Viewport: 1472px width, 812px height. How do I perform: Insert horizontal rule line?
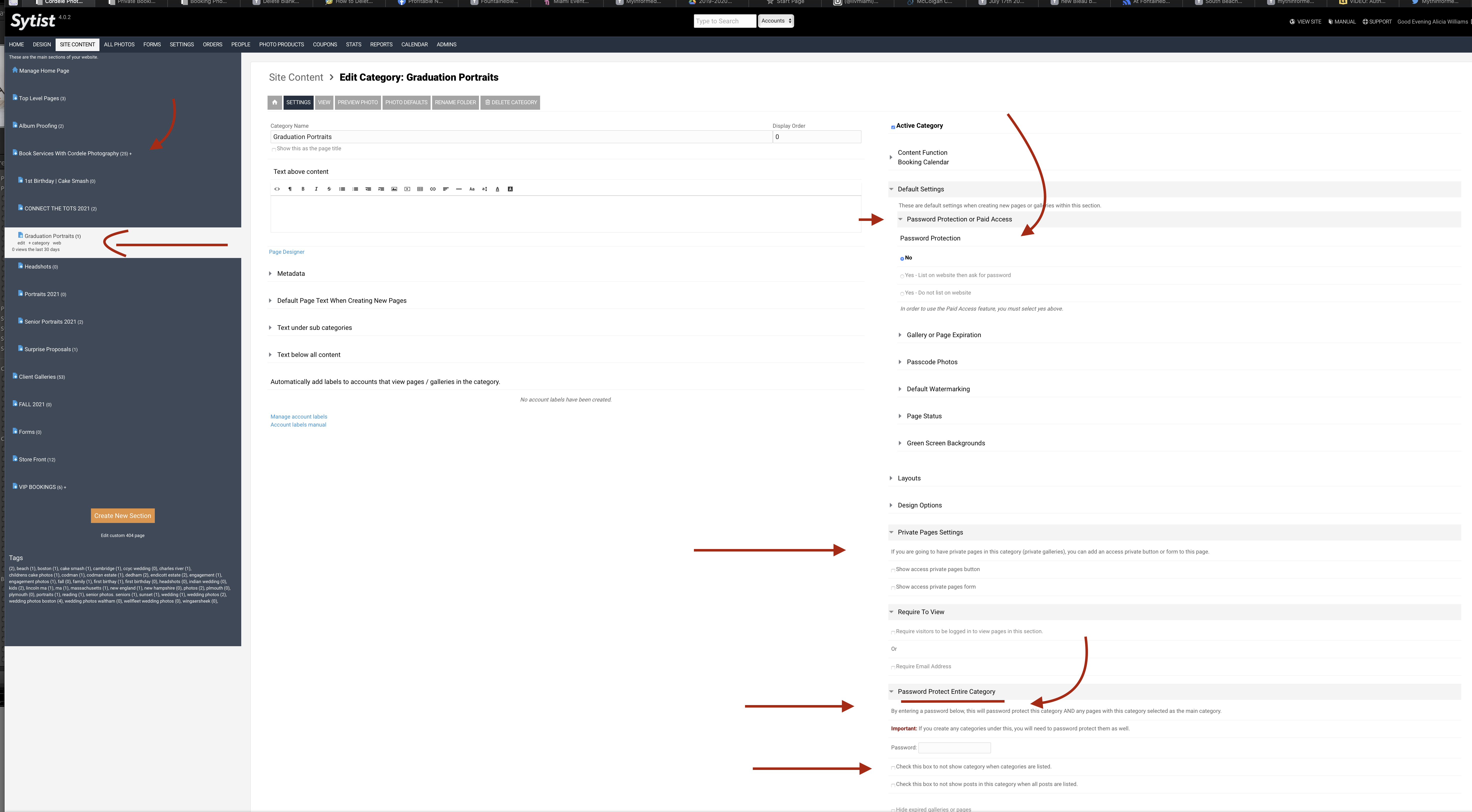[459, 189]
